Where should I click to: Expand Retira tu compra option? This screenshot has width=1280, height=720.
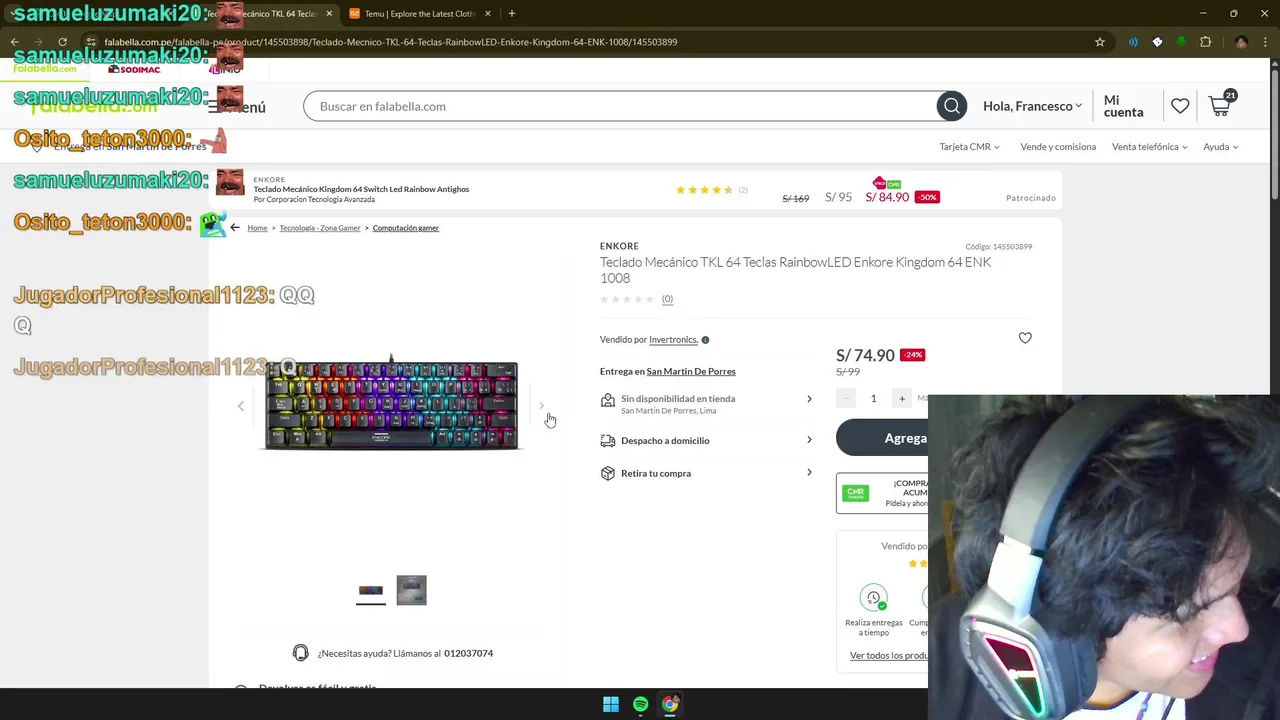coord(706,473)
